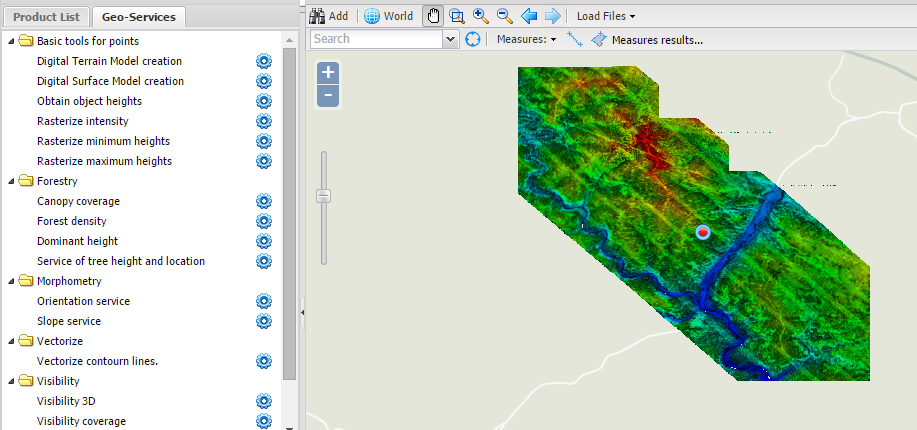Select the pan hand tool
The image size is (917, 430).
(432, 16)
